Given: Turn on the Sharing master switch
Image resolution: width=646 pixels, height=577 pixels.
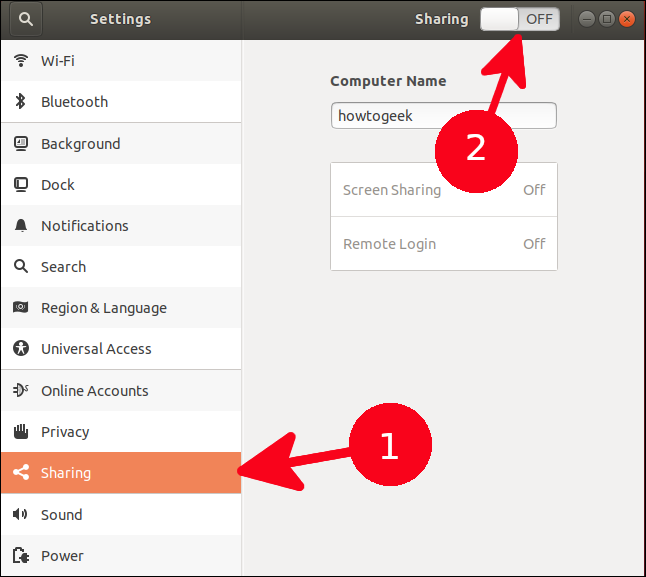Looking at the screenshot, I should point(520,19).
